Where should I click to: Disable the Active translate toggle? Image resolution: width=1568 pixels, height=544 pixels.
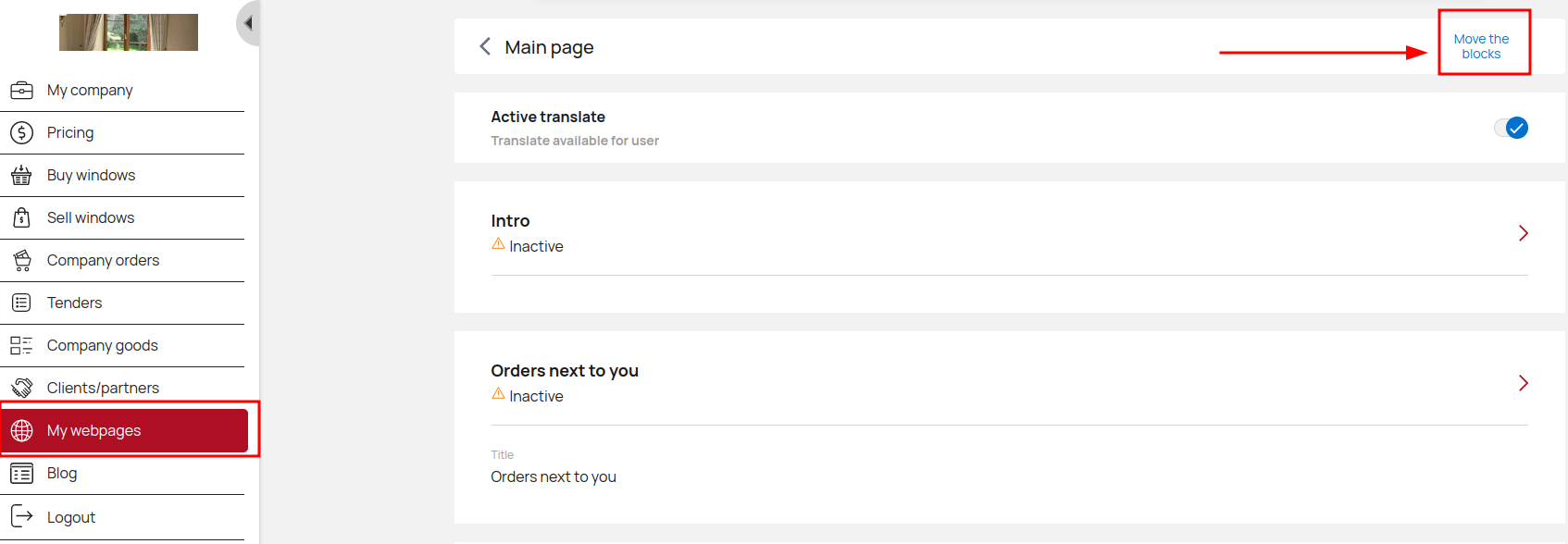(1512, 128)
